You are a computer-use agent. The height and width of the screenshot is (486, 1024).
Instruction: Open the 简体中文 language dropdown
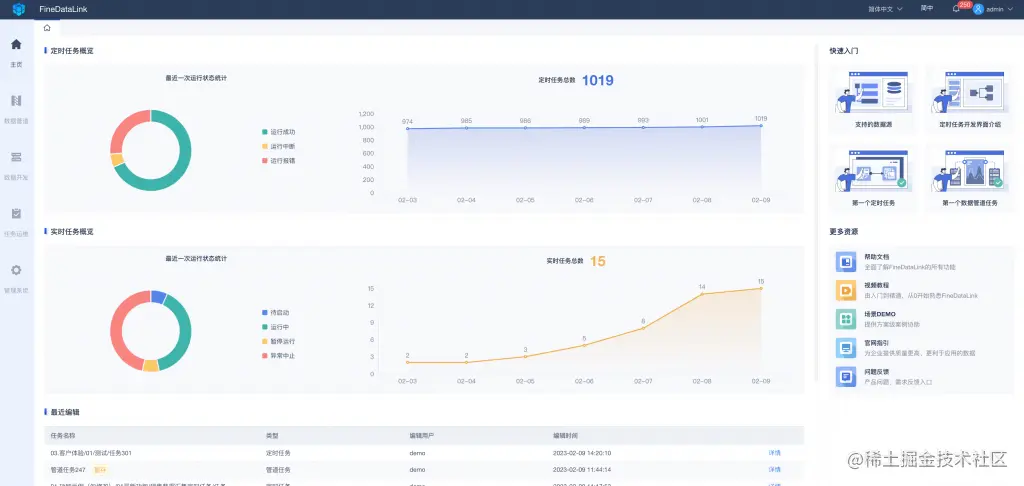885,9
